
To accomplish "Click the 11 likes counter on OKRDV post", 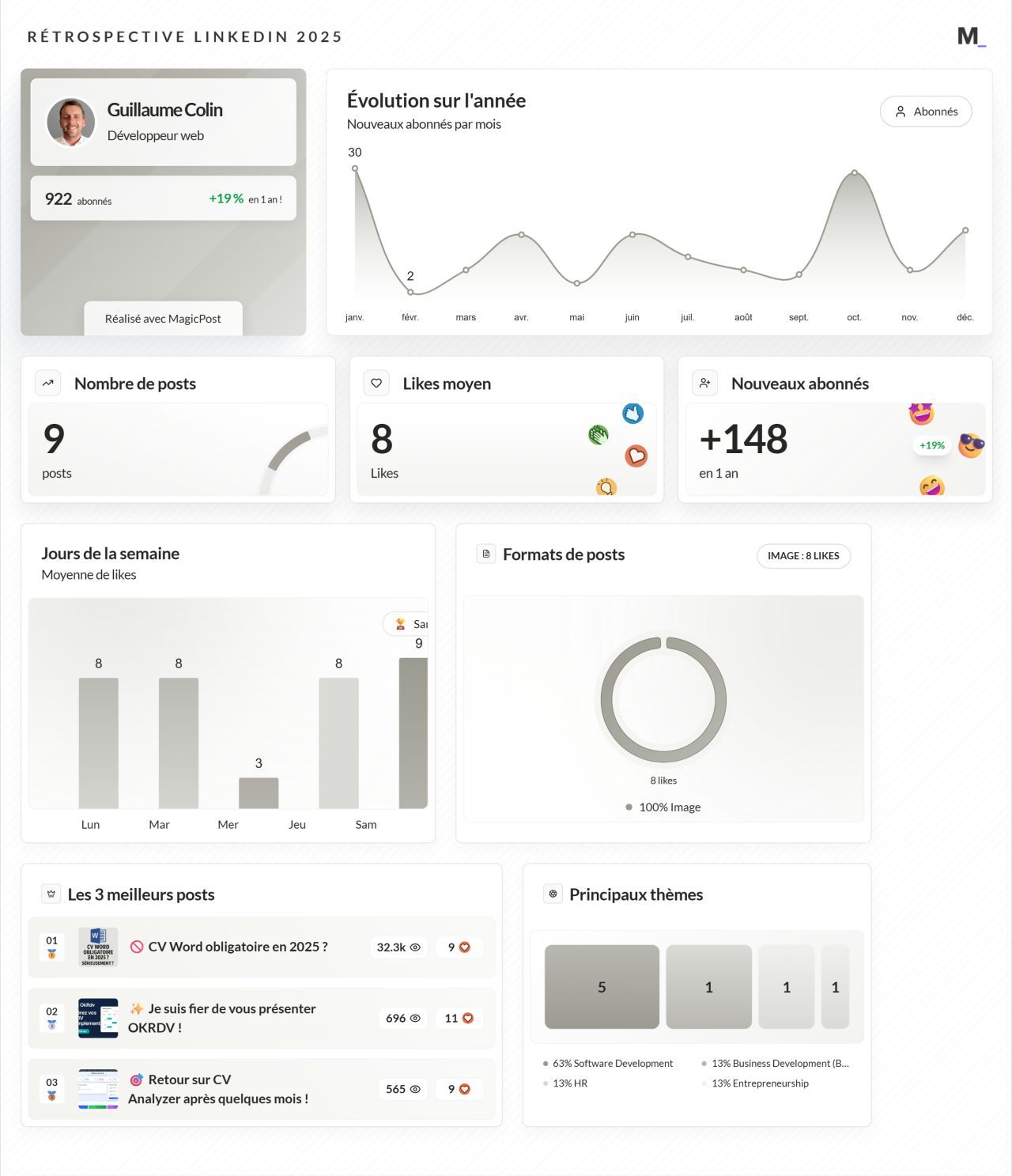I will (x=459, y=1018).
